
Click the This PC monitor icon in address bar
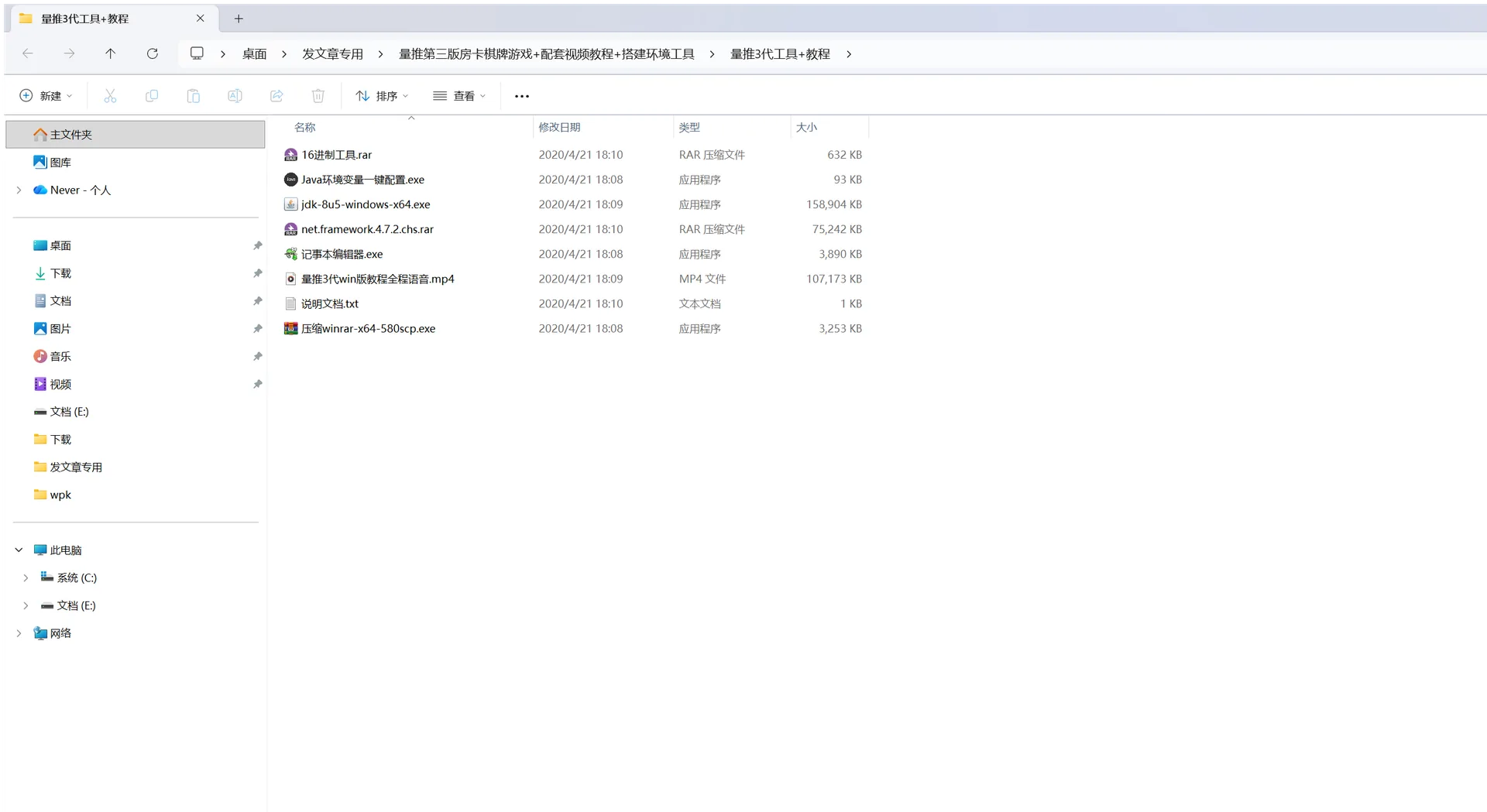197,53
